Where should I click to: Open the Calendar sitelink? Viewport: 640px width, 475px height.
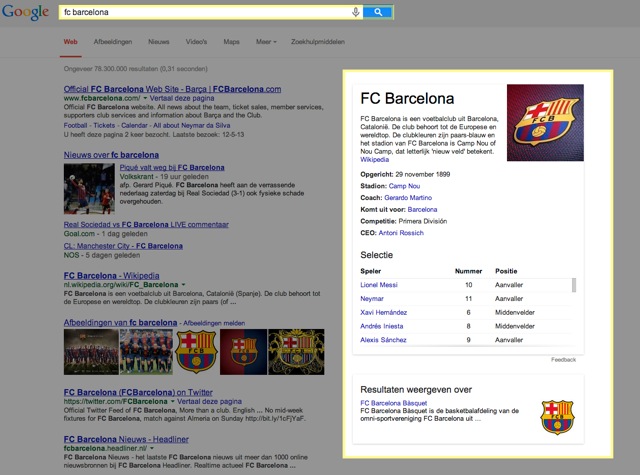134,125
